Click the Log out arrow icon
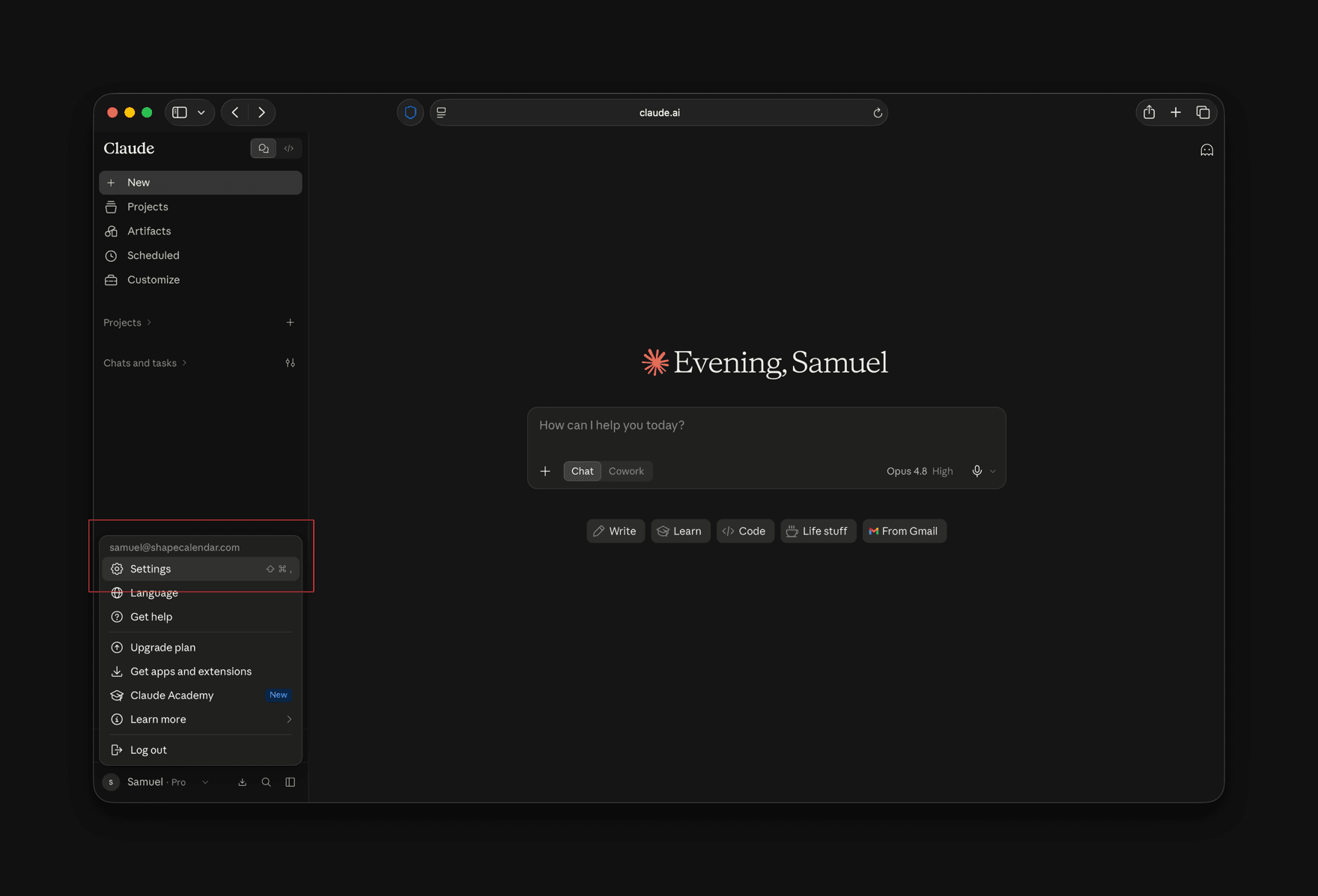This screenshot has width=1318, height=896. point(117,750)
